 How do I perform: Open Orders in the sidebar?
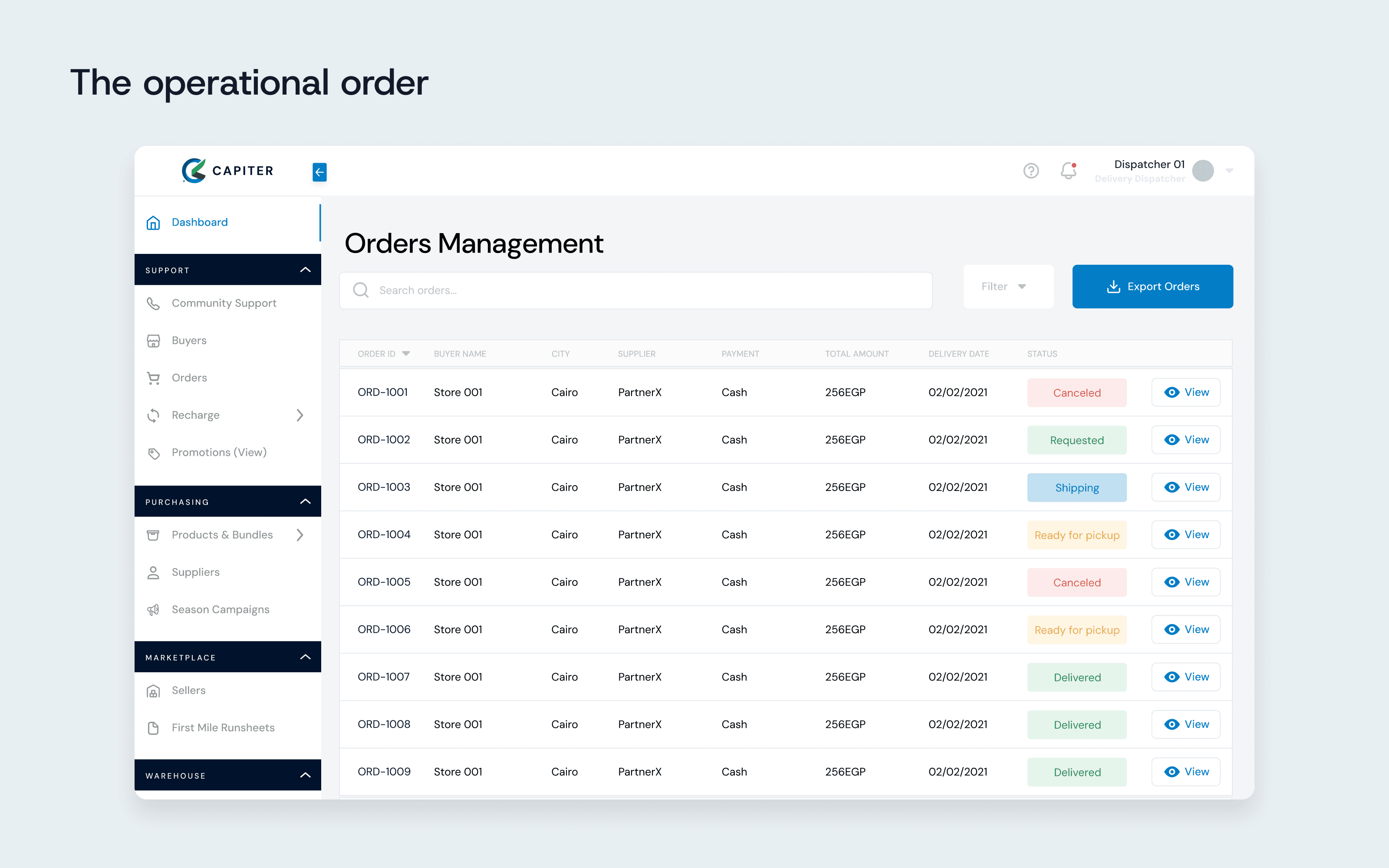click(227, 378)
